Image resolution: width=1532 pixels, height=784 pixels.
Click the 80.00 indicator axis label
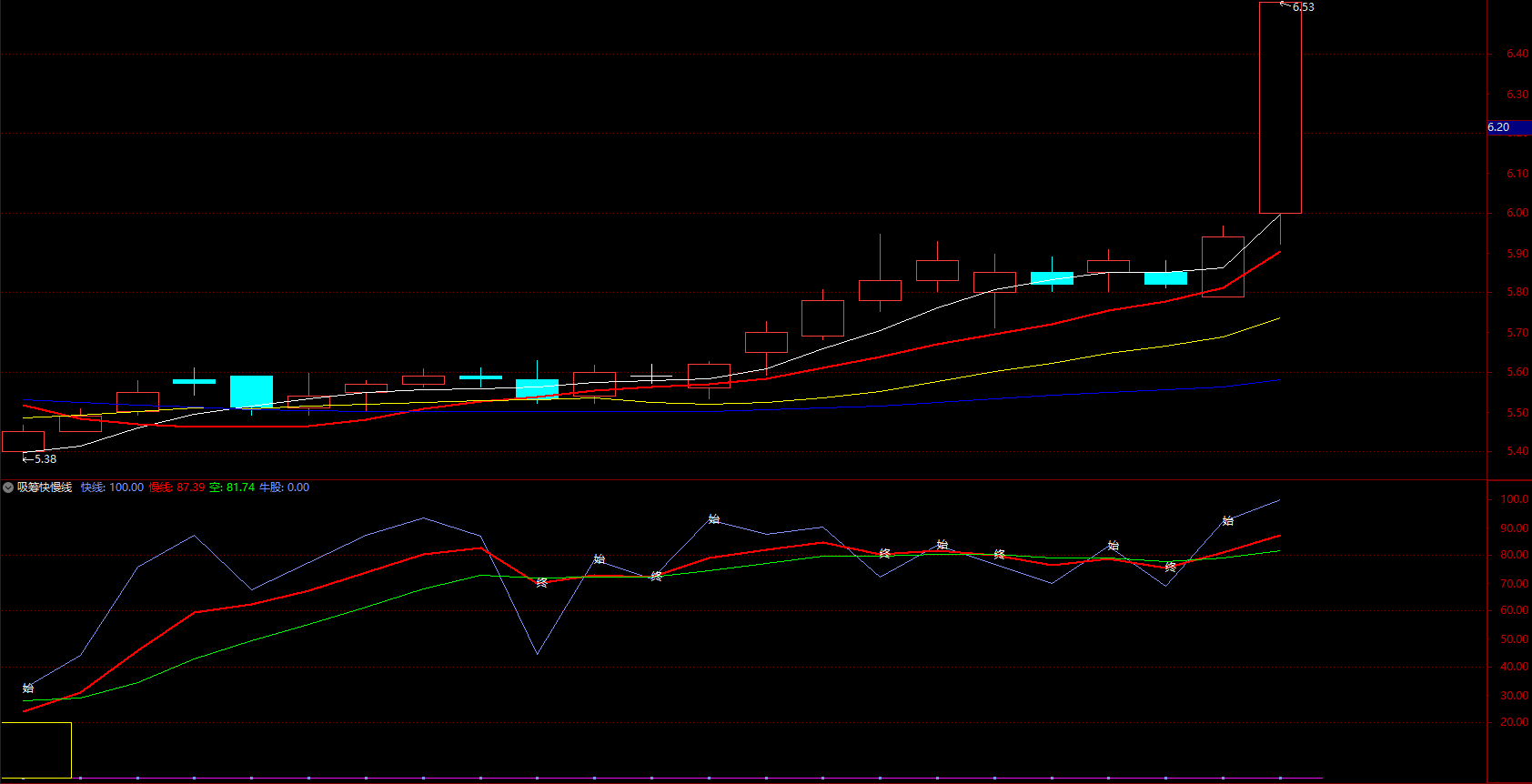tap(1515, 555)
